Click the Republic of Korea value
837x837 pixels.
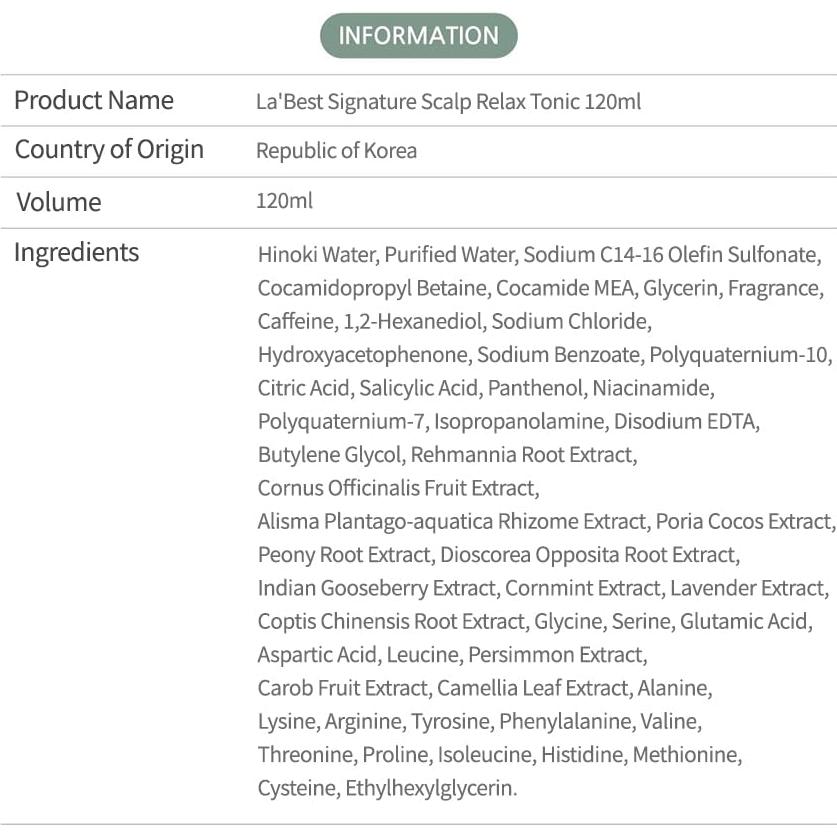(x=336, y=151)
